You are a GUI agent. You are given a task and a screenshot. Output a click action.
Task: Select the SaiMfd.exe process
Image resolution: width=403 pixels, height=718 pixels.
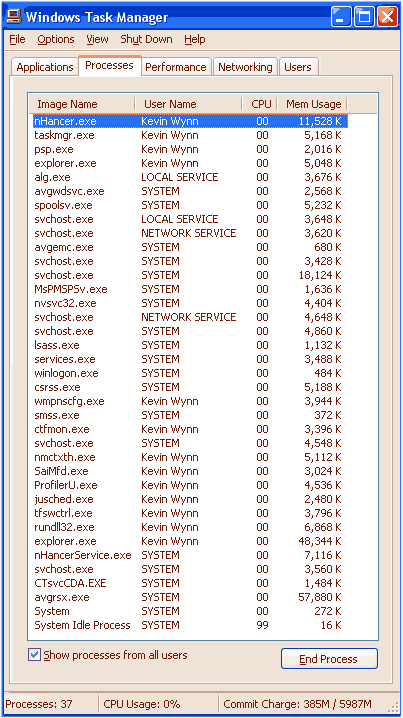190,471
